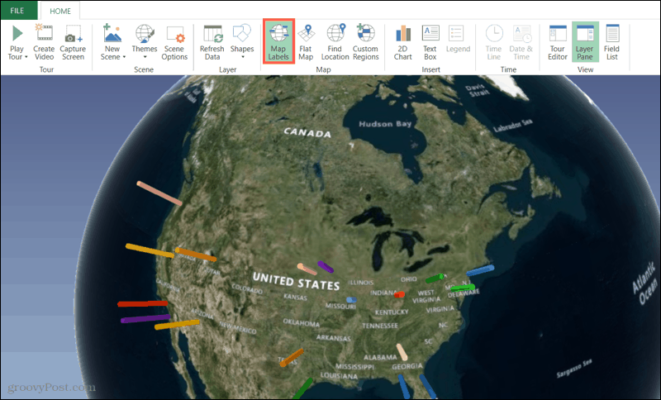Add a Text Box

[x=430, y=40]
